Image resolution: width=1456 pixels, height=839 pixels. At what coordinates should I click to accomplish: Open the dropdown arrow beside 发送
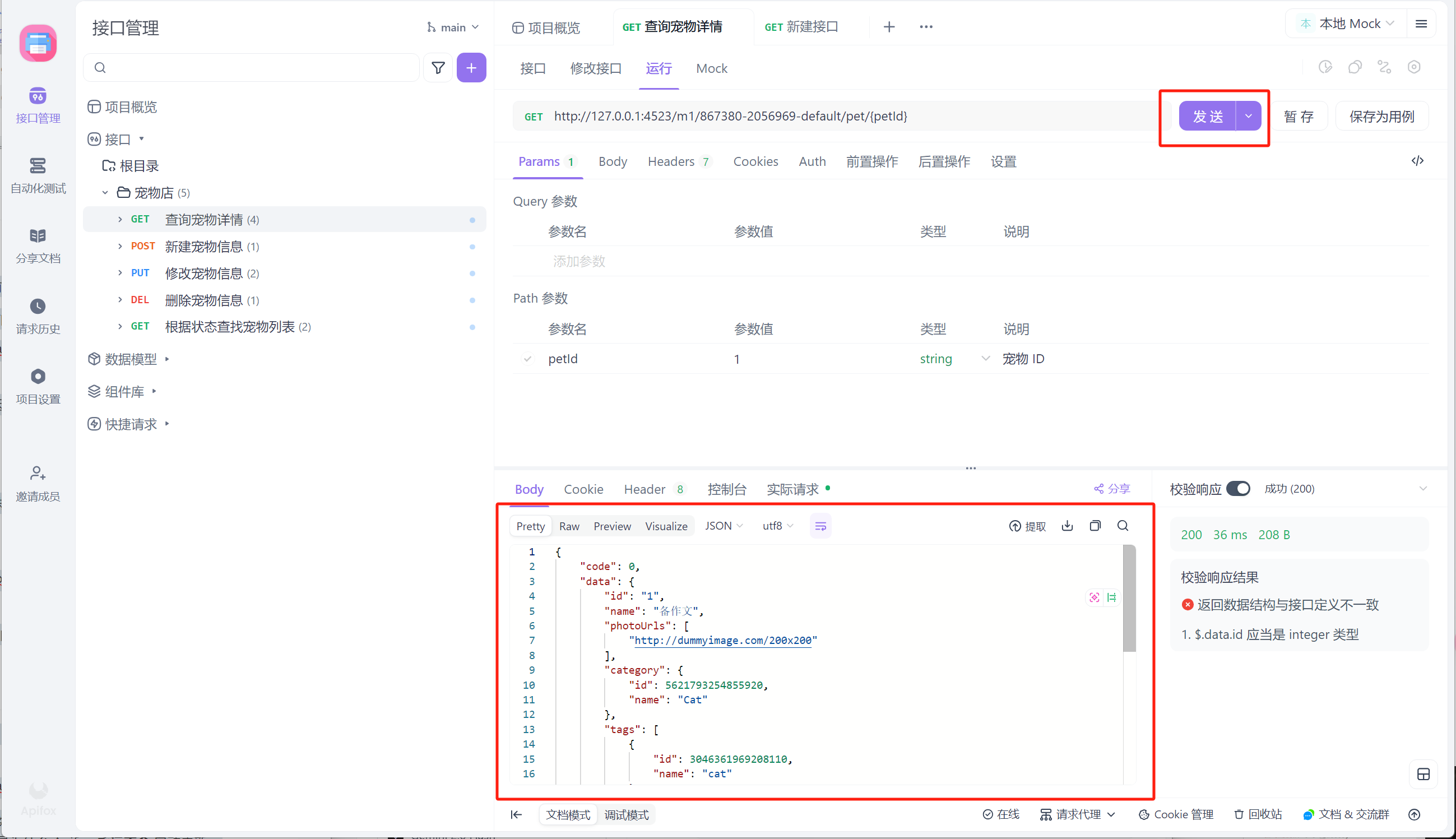tap(1248, 116)
